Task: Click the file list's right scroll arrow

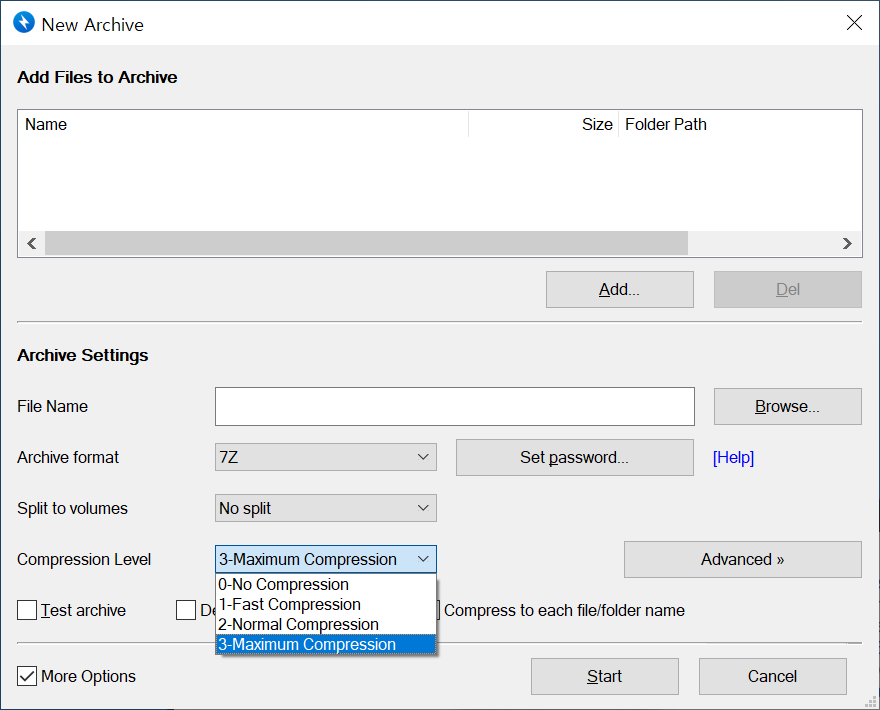Action: 847,243
